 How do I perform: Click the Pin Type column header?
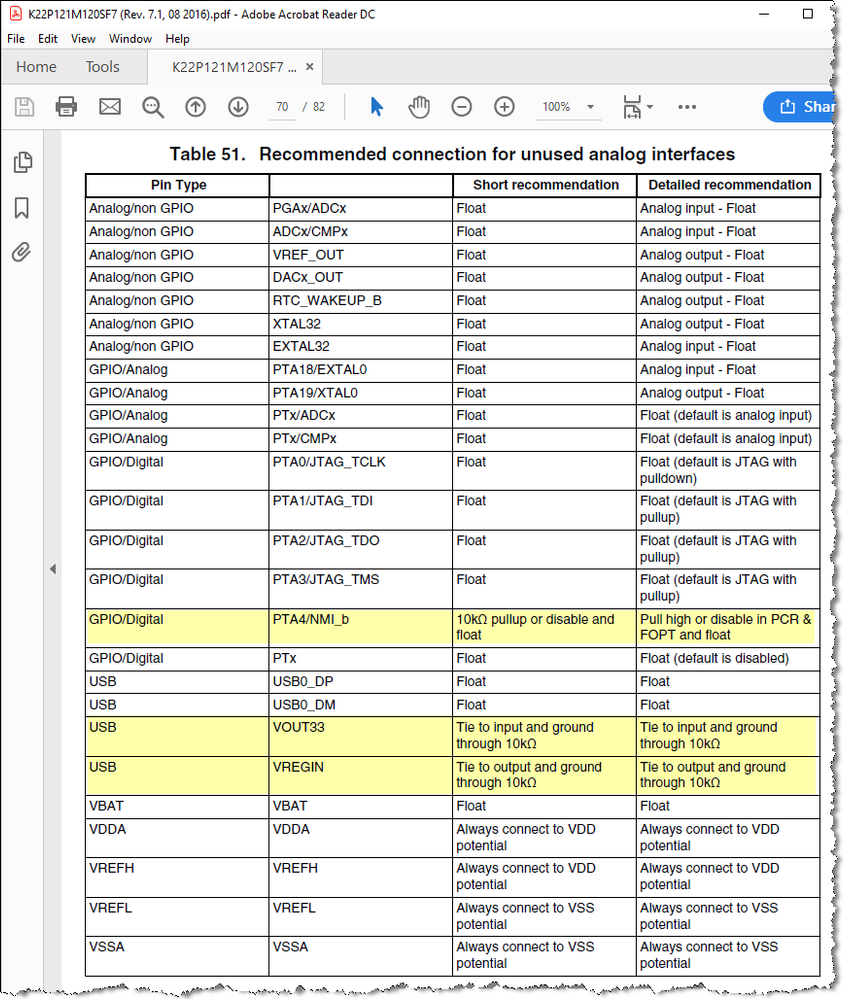click(178, 185)
